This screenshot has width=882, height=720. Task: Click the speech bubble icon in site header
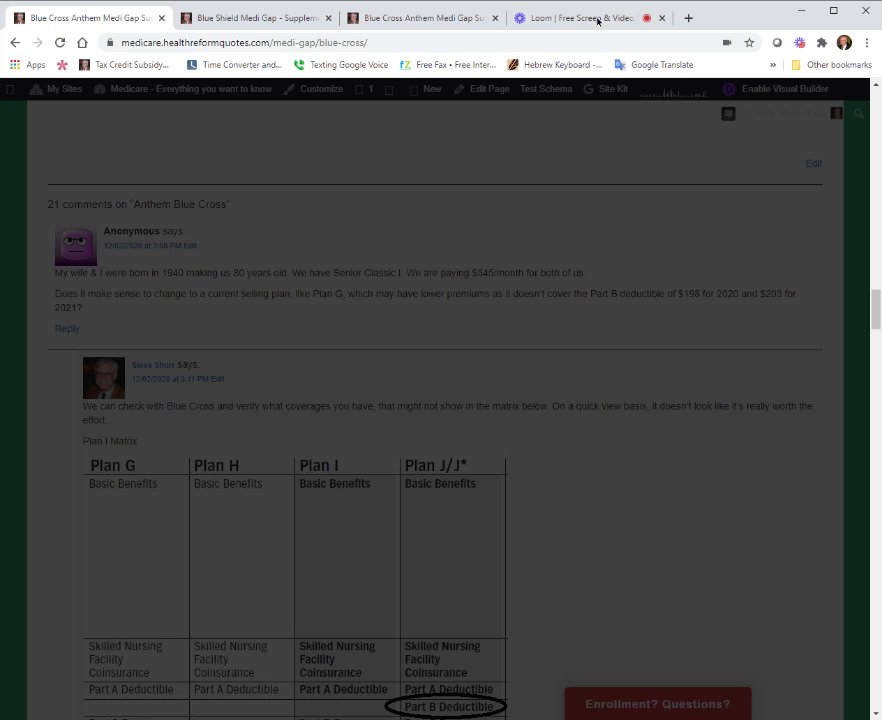pos(728,114)
